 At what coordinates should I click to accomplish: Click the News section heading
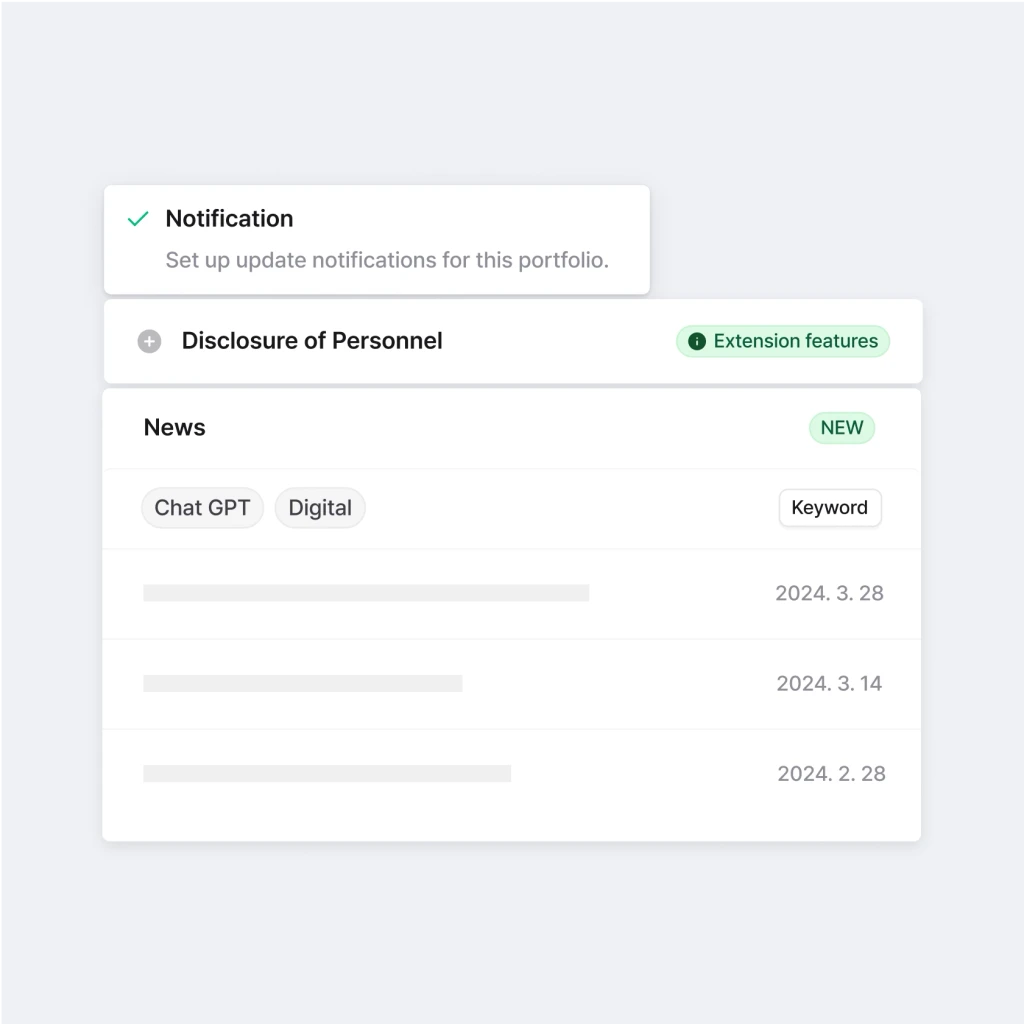pos(174,427)
